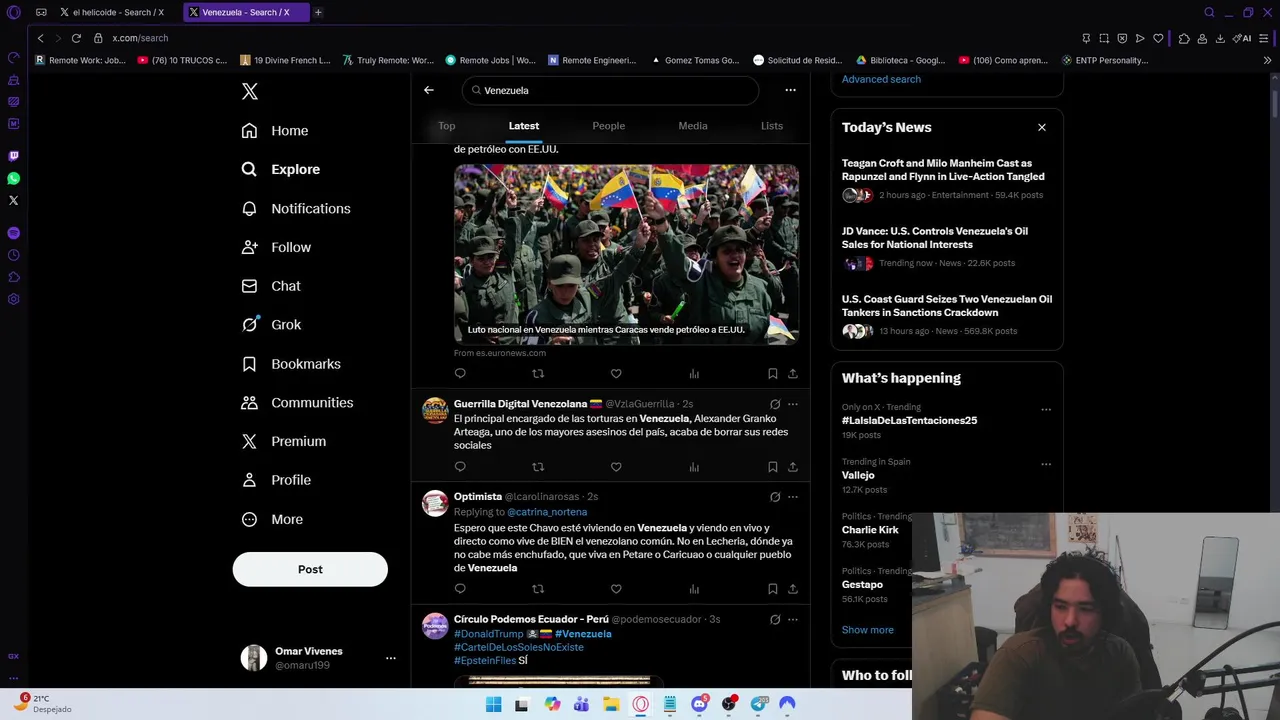Viewport: 1280px width, 720px height.
Task: Click Grok icon on Optimista post
Action: (775, 497)
